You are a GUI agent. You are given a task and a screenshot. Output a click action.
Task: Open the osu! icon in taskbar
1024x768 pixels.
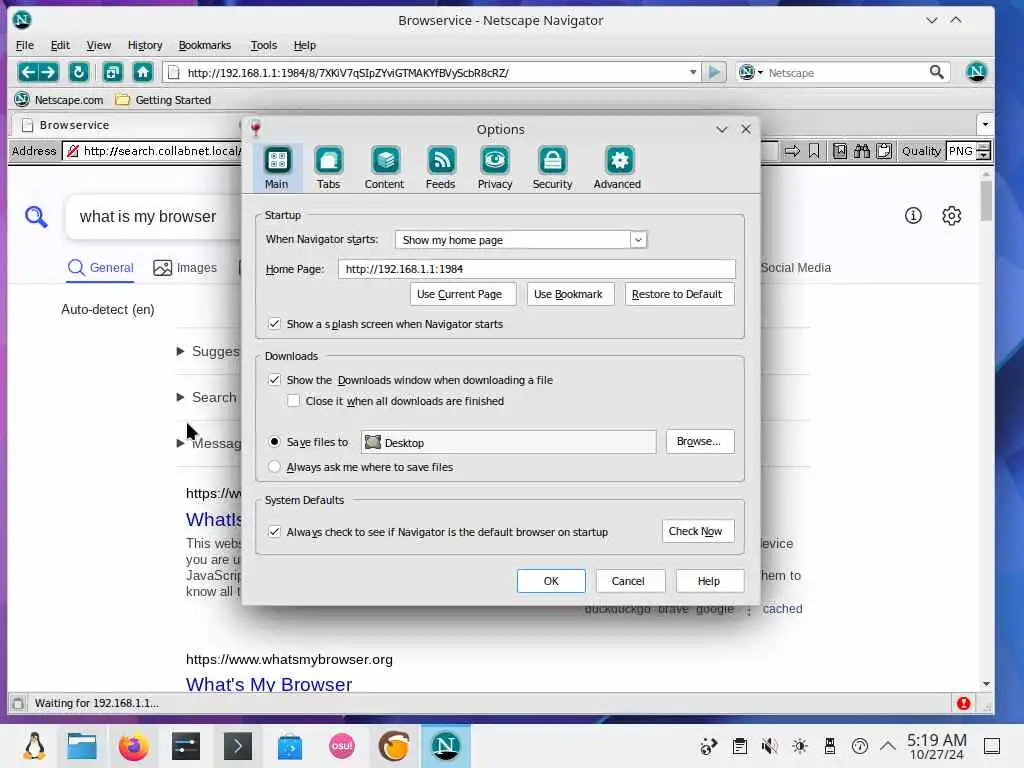(x=342, y=746)
